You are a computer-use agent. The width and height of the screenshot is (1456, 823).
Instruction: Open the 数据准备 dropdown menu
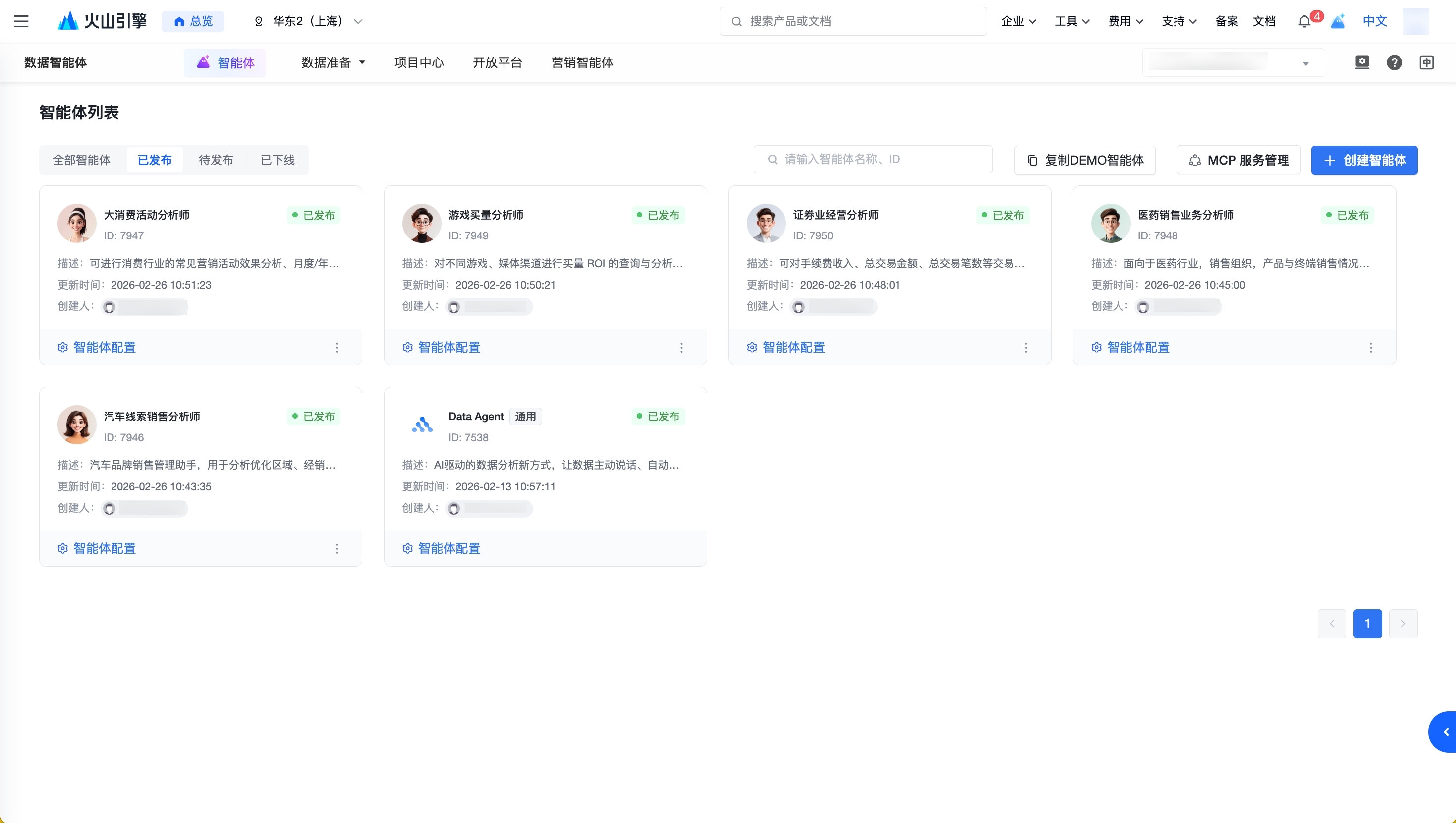point(333,62)
